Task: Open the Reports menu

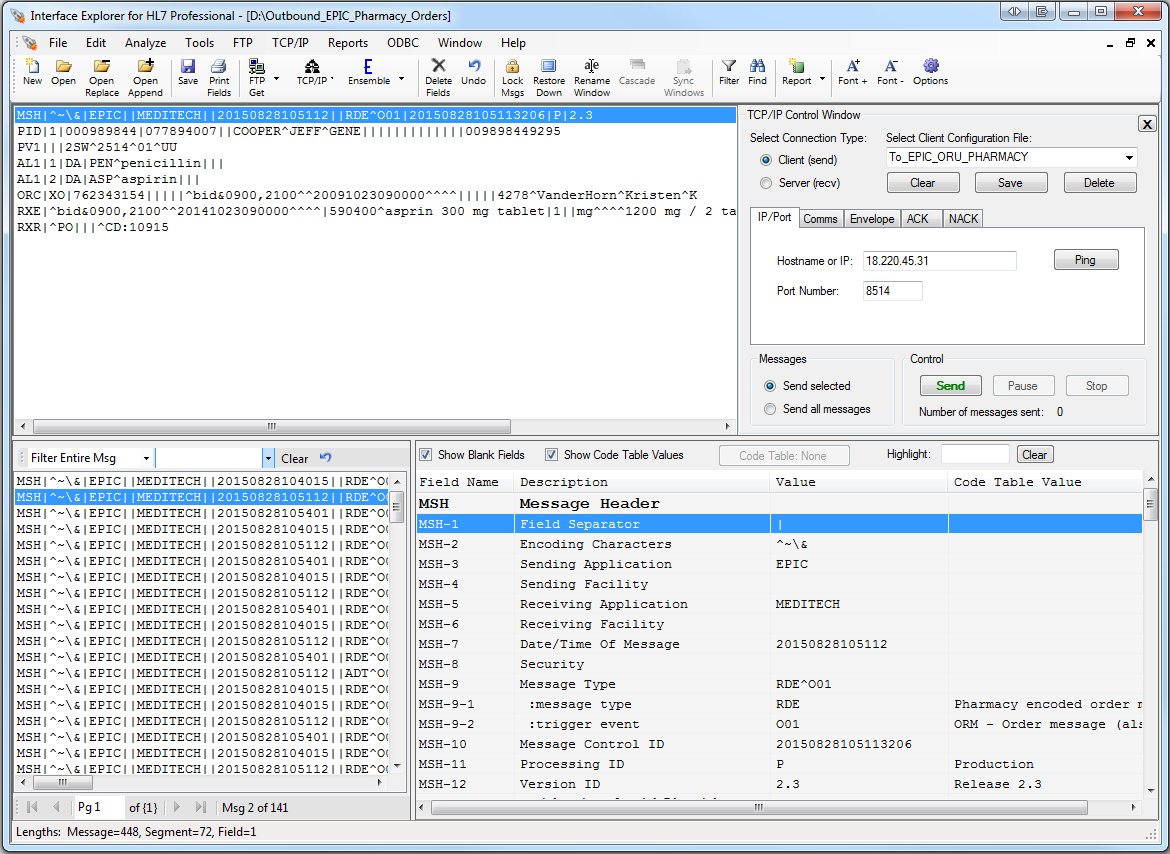Action: tap(348, 43)
